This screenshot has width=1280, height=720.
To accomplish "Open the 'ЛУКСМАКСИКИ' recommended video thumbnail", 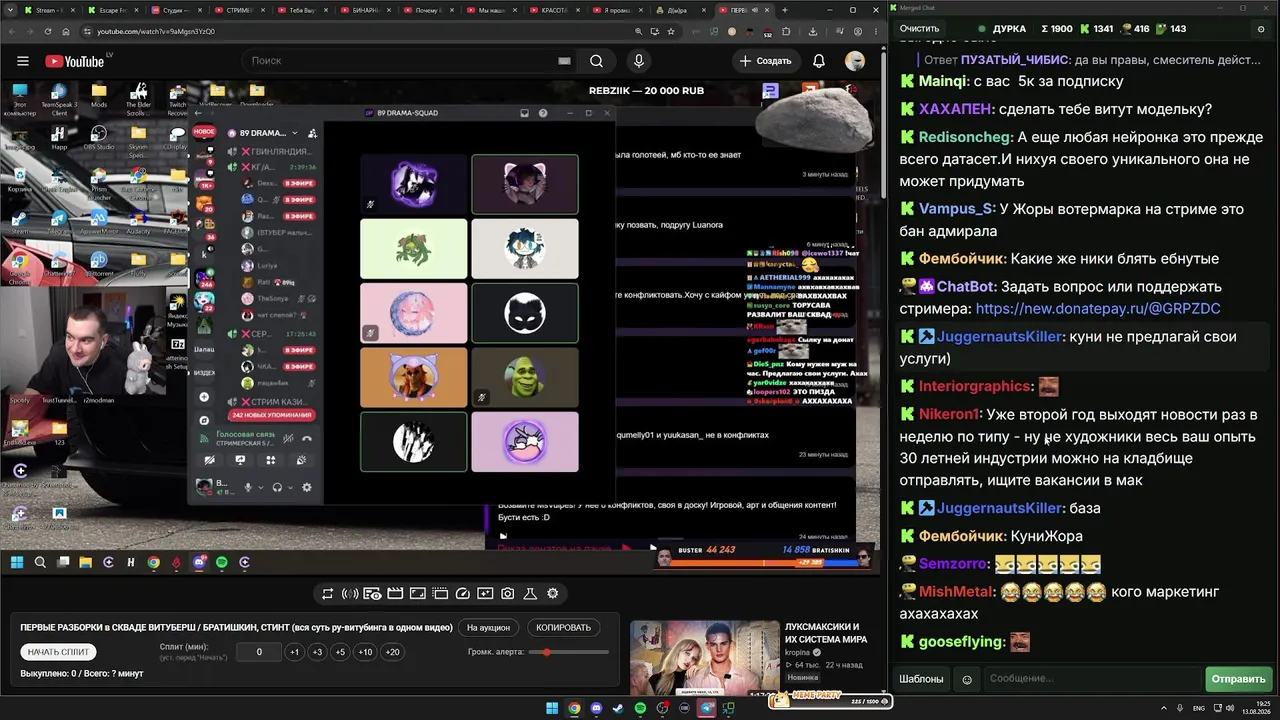I will (705, 659).
